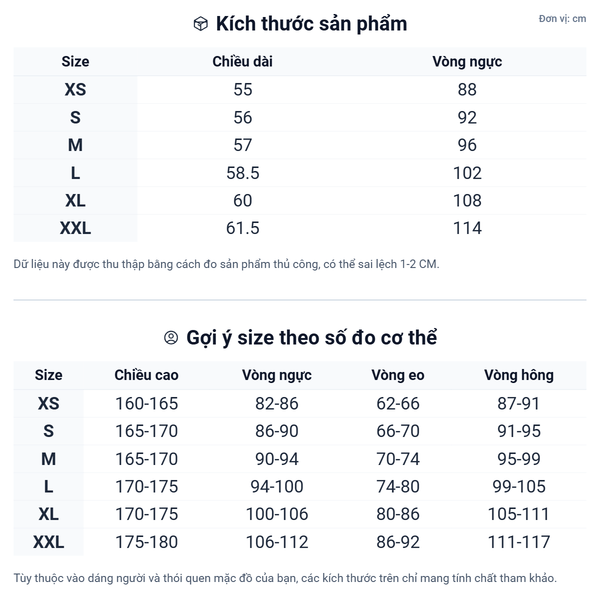Click the 111-117 hip value for XXL
Screen dimensions: 600x600
click(x=518, y=542)
